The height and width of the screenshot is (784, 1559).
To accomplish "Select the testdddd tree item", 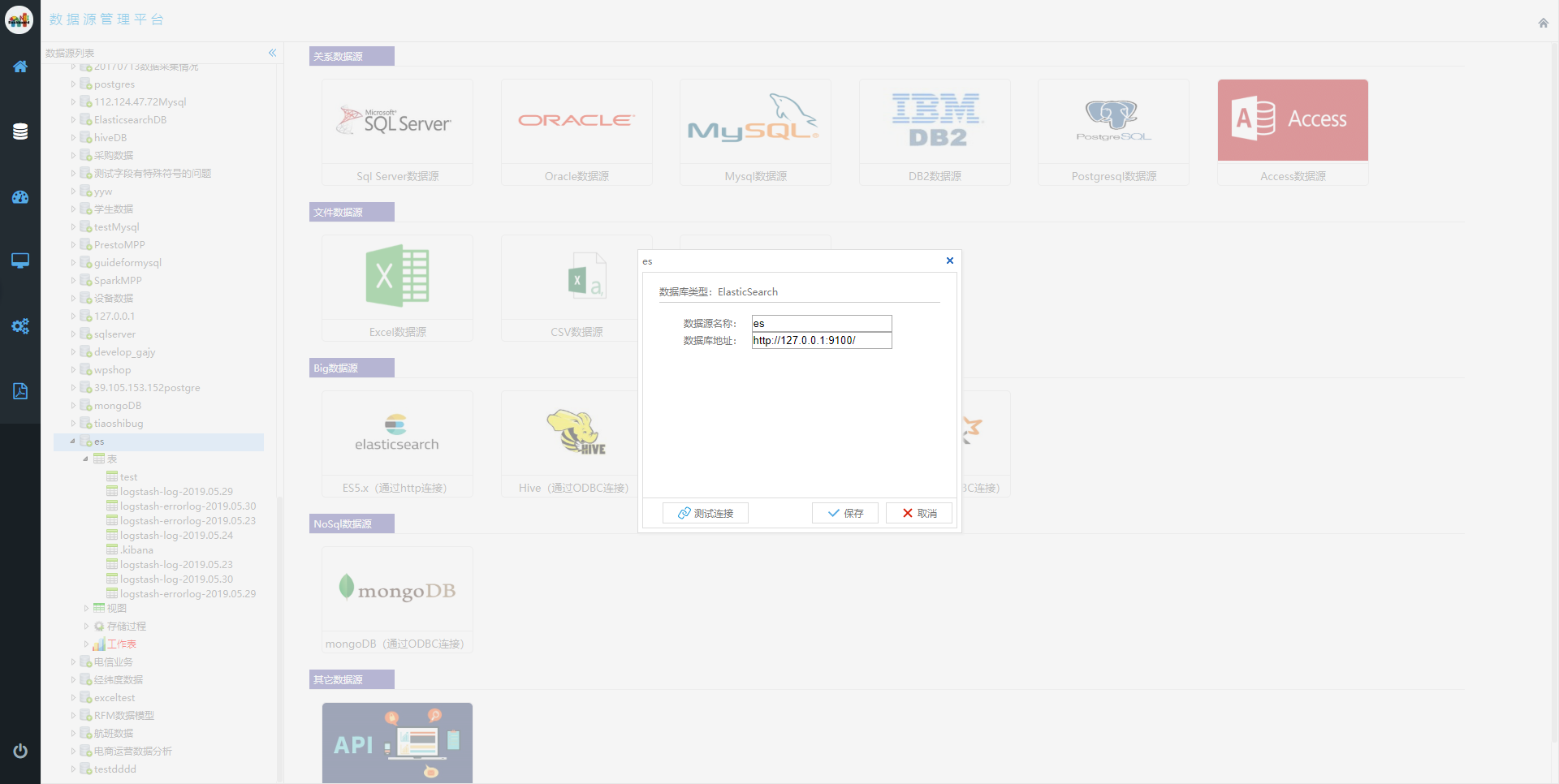I will pos(114,769).
